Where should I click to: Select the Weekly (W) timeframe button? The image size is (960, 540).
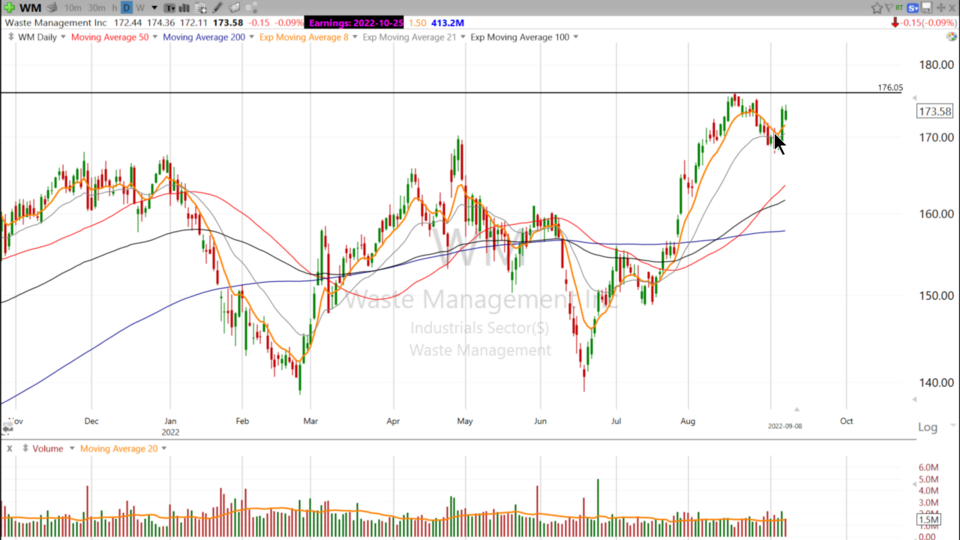[x=140, y=8]
